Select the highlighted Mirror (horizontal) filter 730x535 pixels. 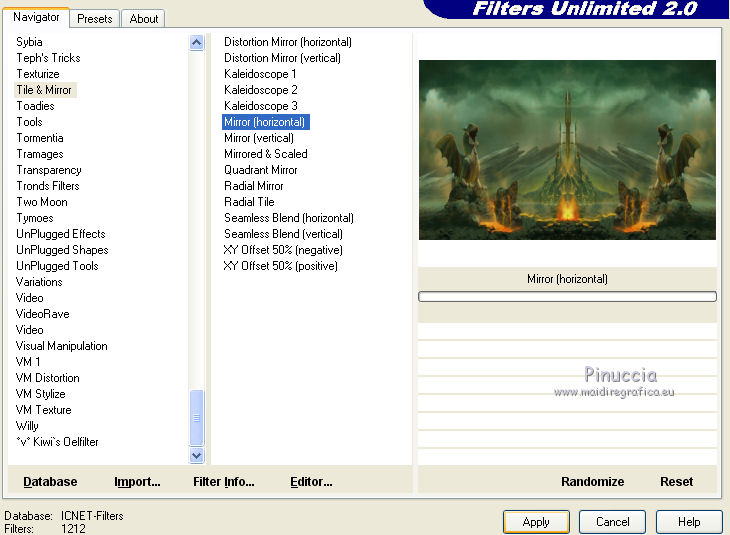click(265, 122)
